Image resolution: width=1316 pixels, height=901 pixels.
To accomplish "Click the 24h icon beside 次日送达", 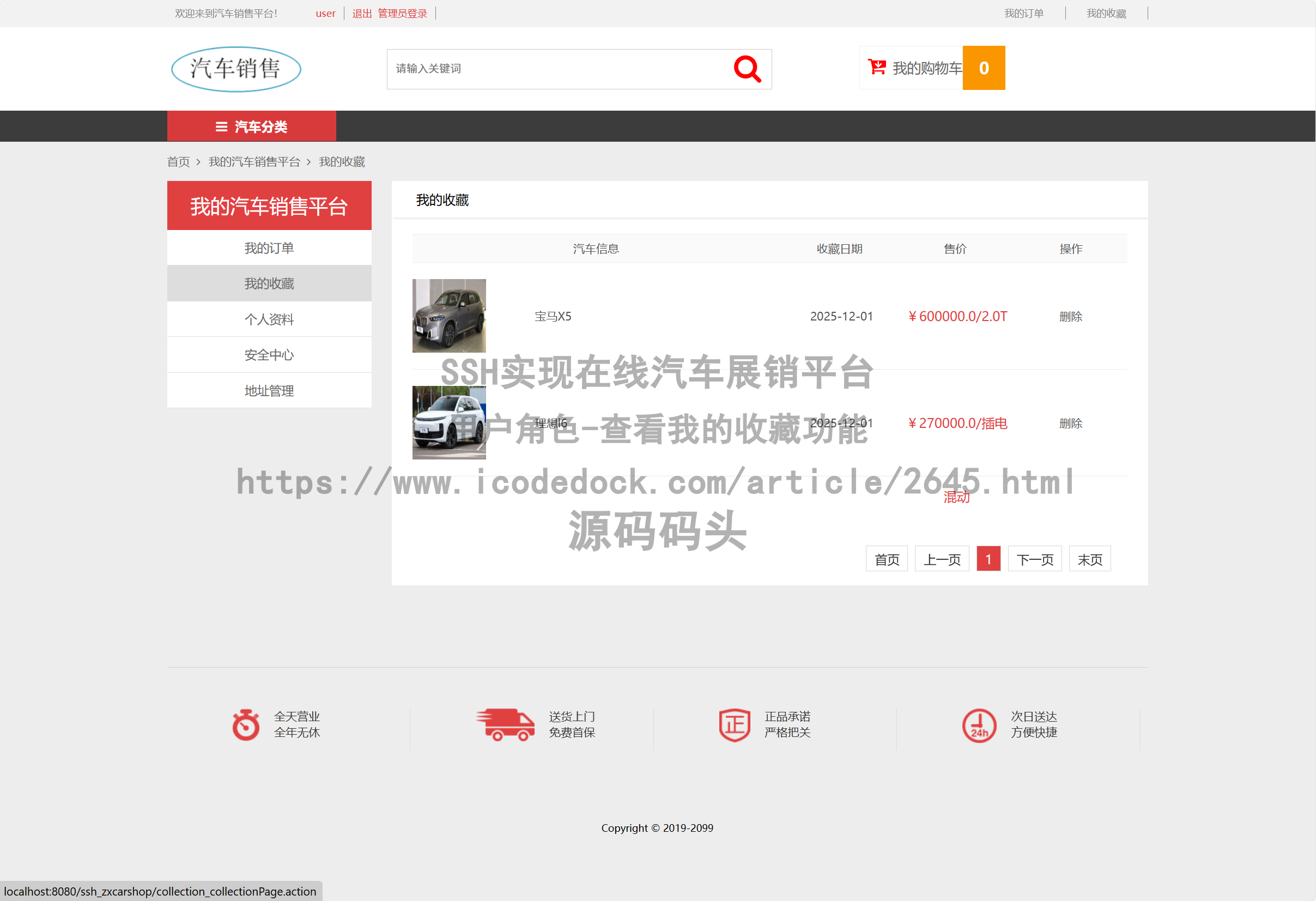I will pyautogui.click(x=979, y=725).
